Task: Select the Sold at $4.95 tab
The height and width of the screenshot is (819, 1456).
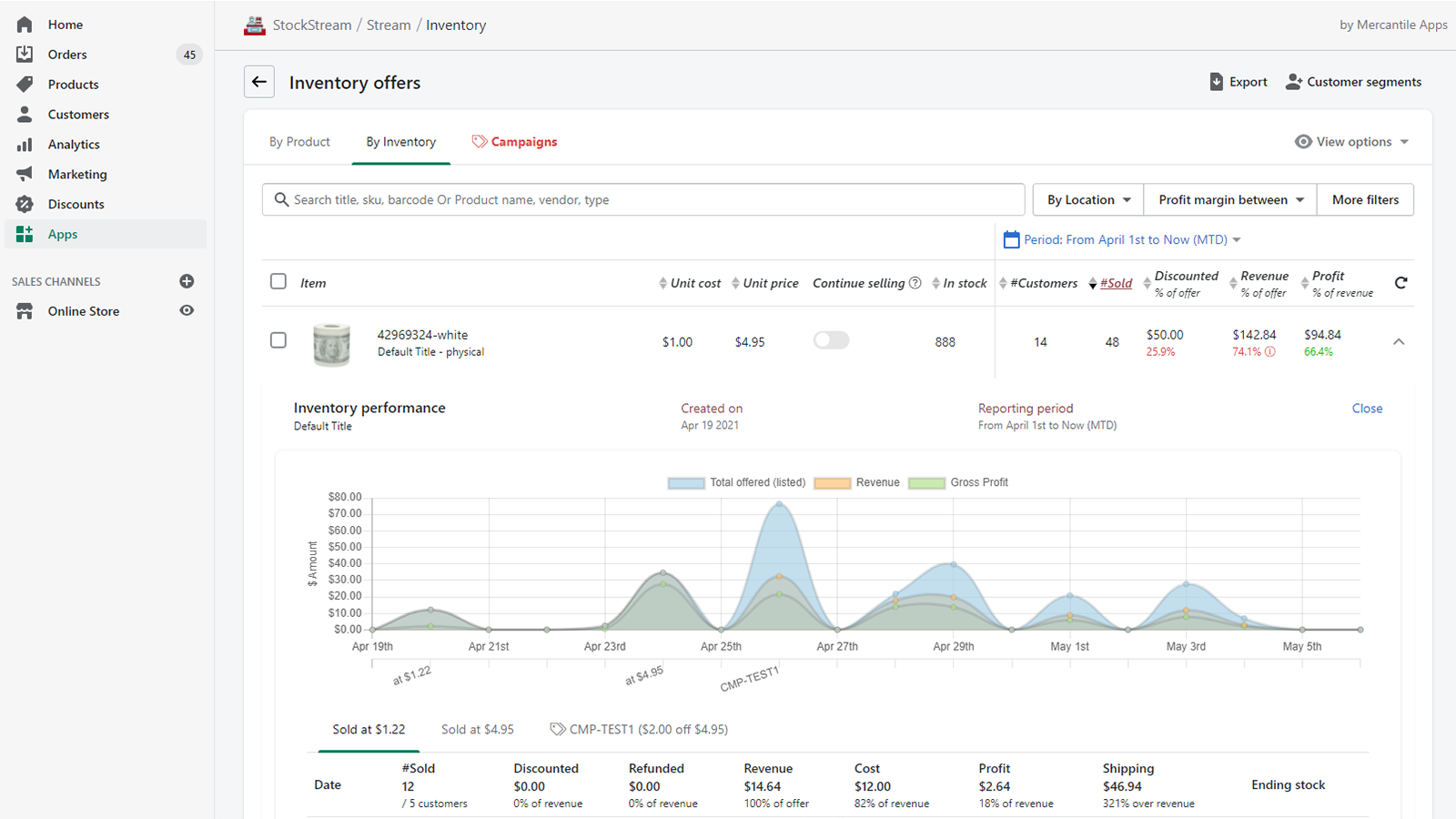Action: pyautogui.click(x=477, y=729)
